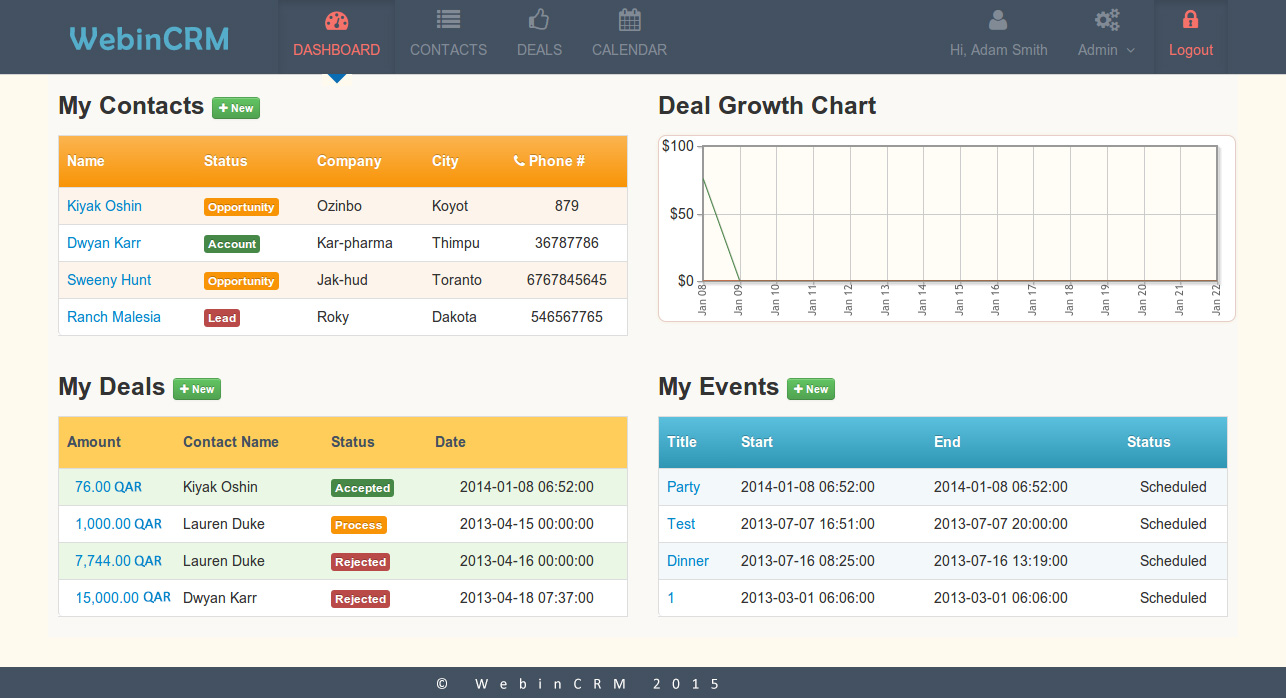Click the footer WebinCRM 2015 text
Image resolution: width=1286 pixels, height=698 pixels.
pos(579,684)
